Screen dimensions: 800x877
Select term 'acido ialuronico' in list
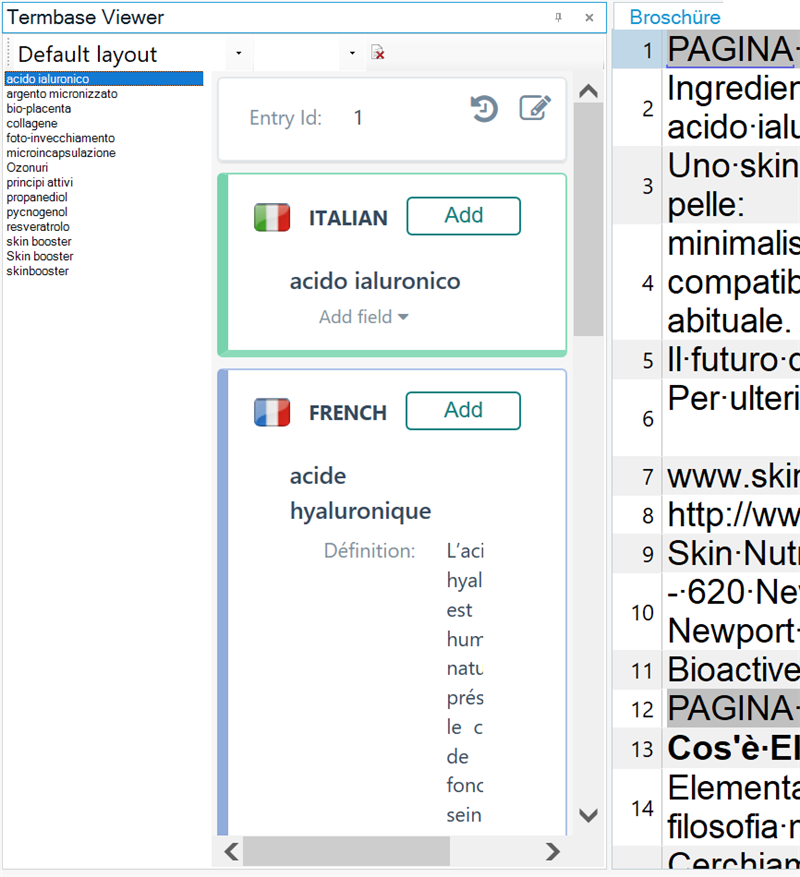pyautogui.click(x=103, y=79)
